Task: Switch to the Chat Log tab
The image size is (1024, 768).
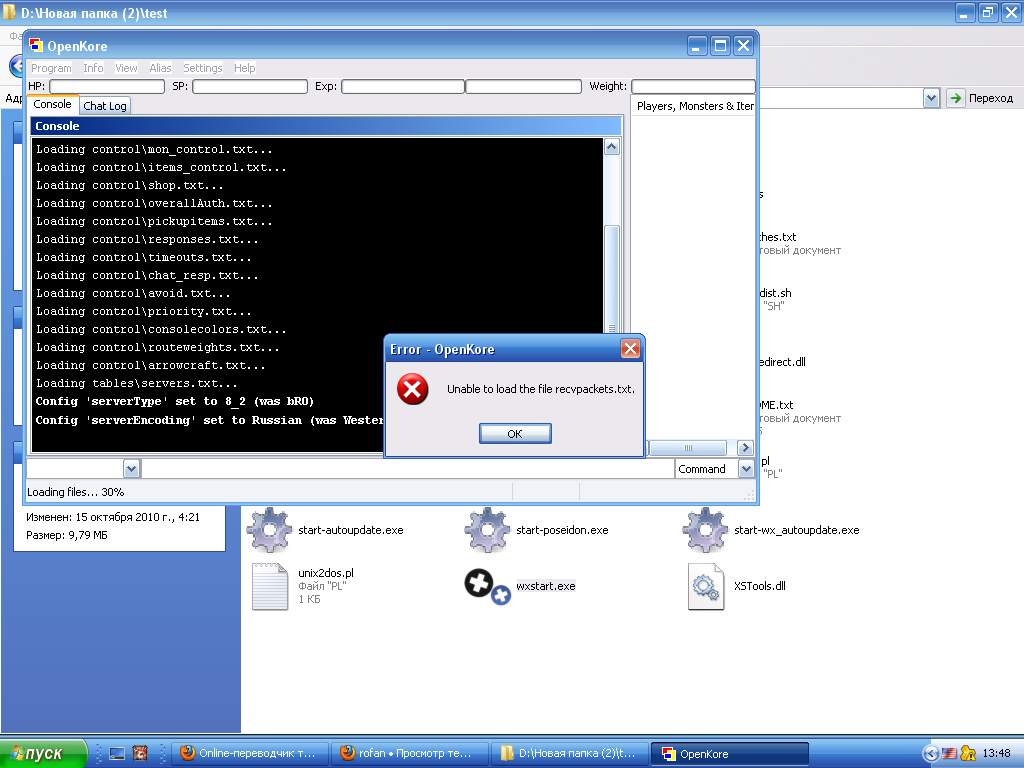Action: (104, 106)
